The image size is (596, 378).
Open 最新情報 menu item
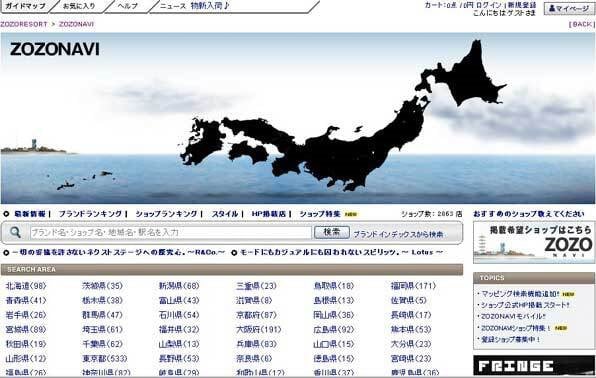coord(30,214)
